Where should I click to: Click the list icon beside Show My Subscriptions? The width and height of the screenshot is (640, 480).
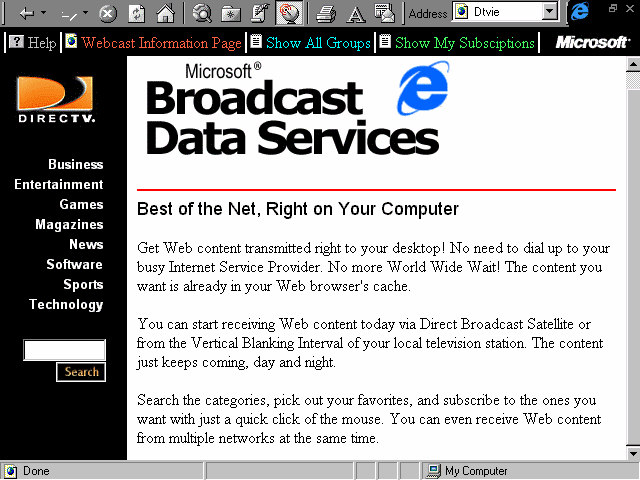coord(385,41)
